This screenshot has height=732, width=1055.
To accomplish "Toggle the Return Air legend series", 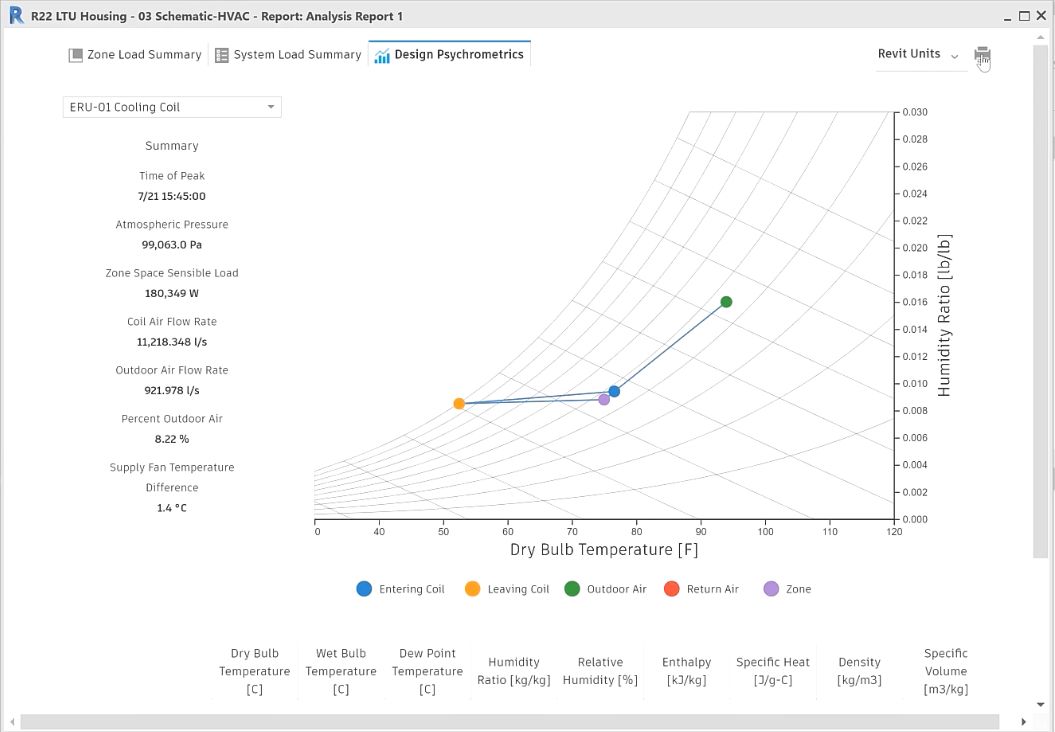I will (x=702, y=589).
